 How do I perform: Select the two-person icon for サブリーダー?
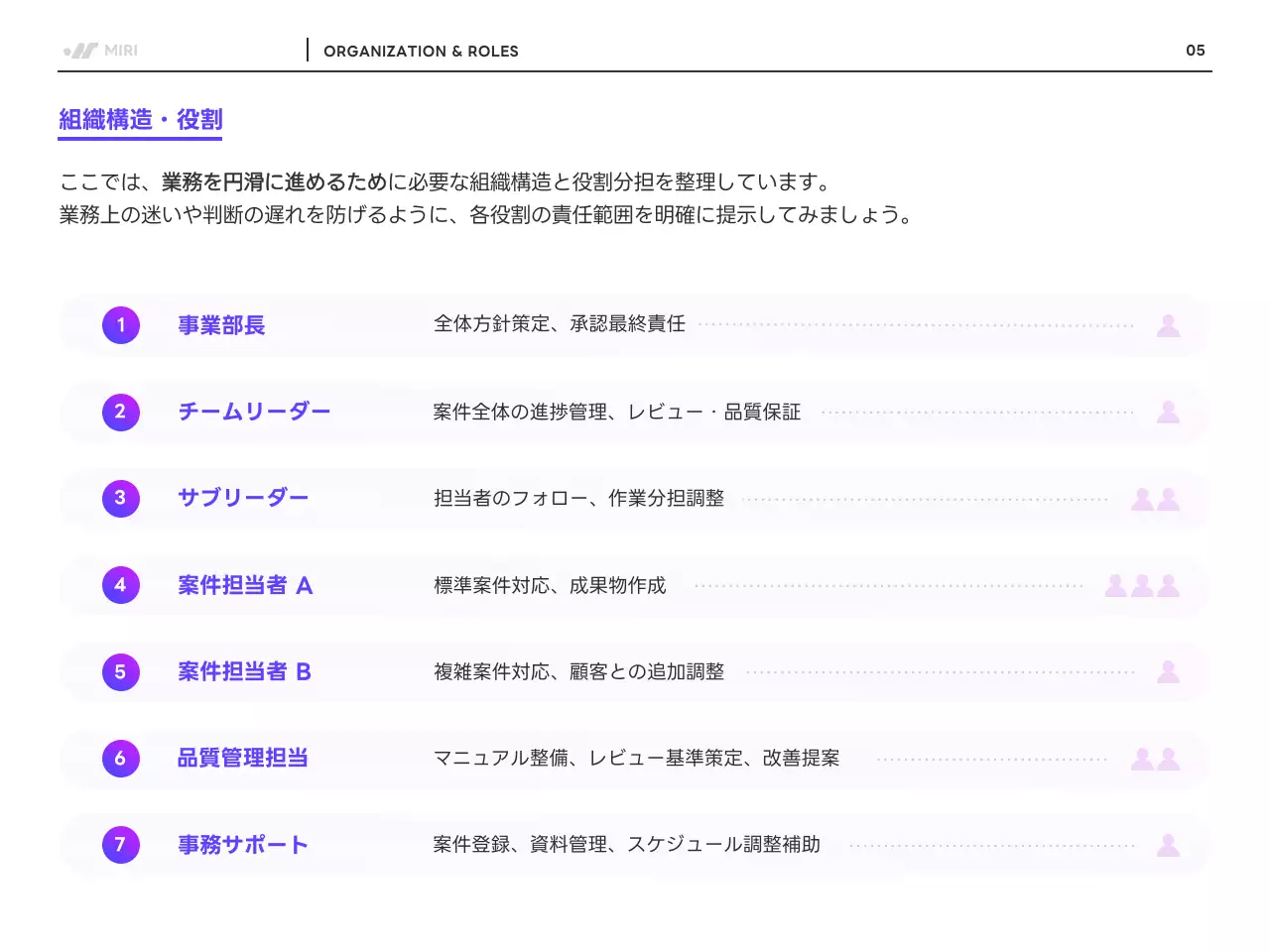pyautogui.click(x=1155, y=499)
